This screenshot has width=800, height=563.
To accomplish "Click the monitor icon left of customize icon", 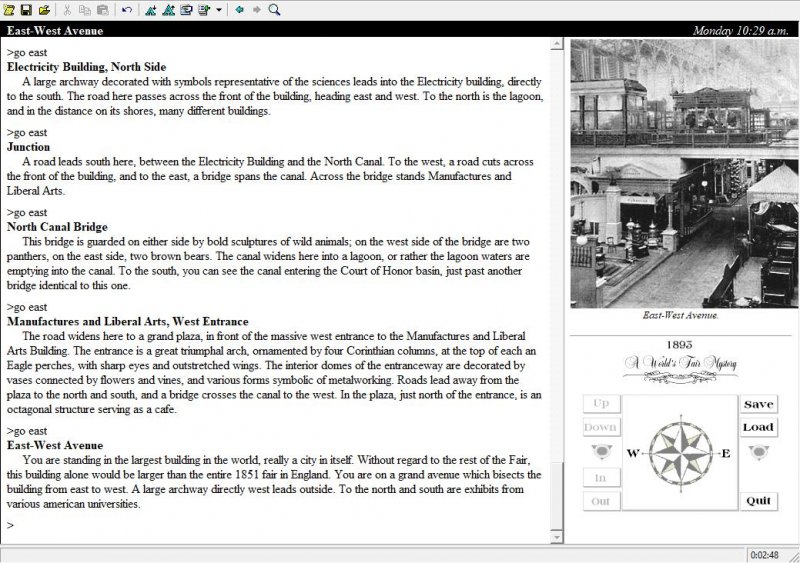I will pos(186,10).
